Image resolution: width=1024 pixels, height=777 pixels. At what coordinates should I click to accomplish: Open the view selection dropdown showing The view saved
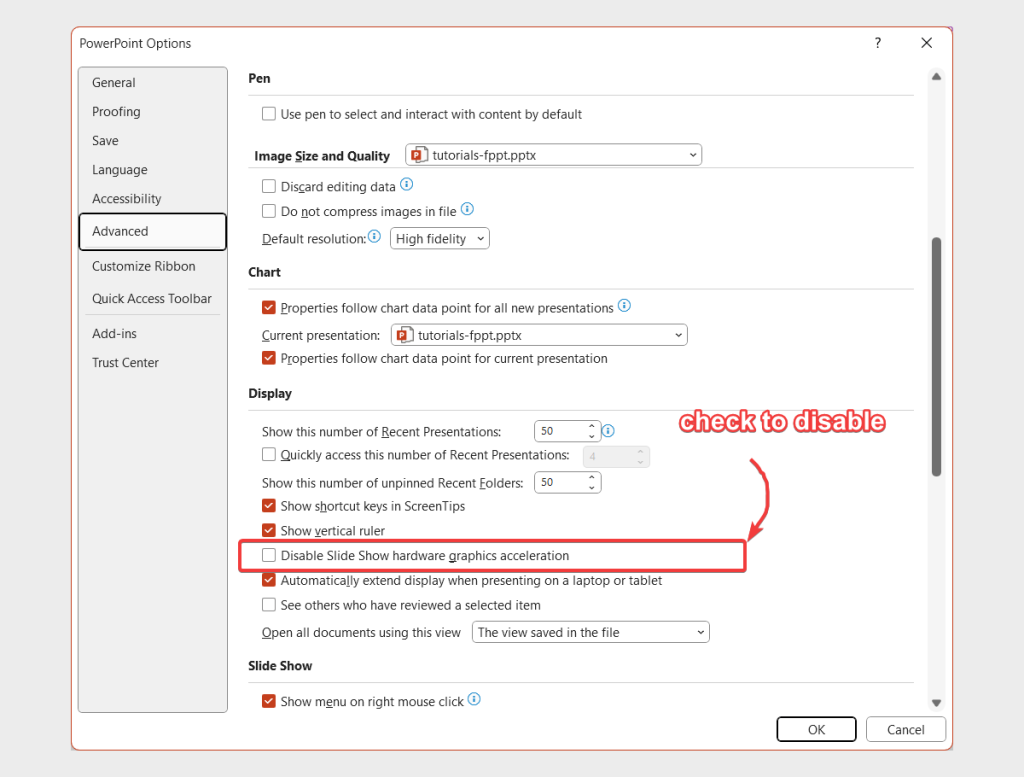pos(698,631)
